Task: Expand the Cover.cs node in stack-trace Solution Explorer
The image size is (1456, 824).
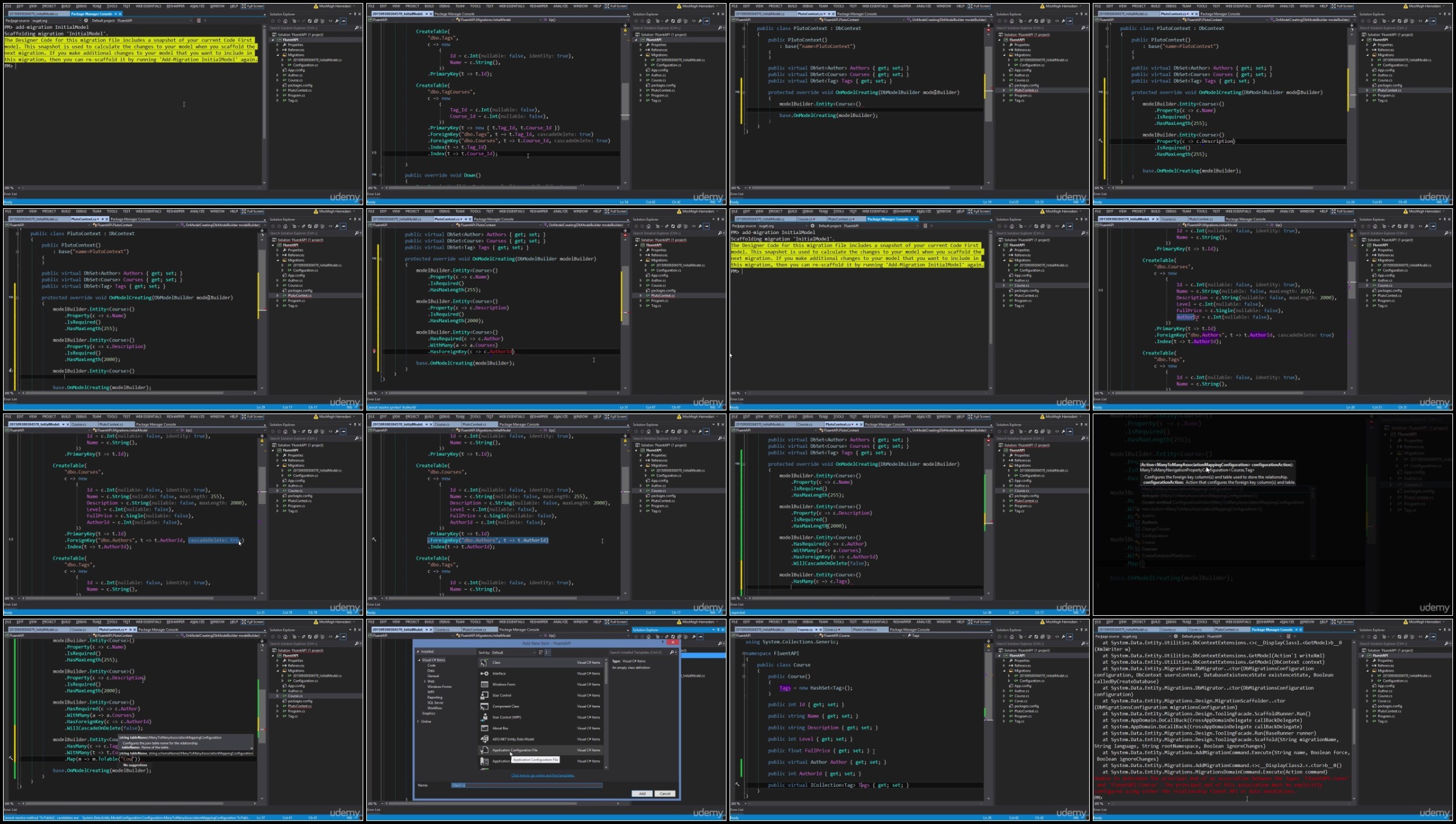Action: point(1367,701)
